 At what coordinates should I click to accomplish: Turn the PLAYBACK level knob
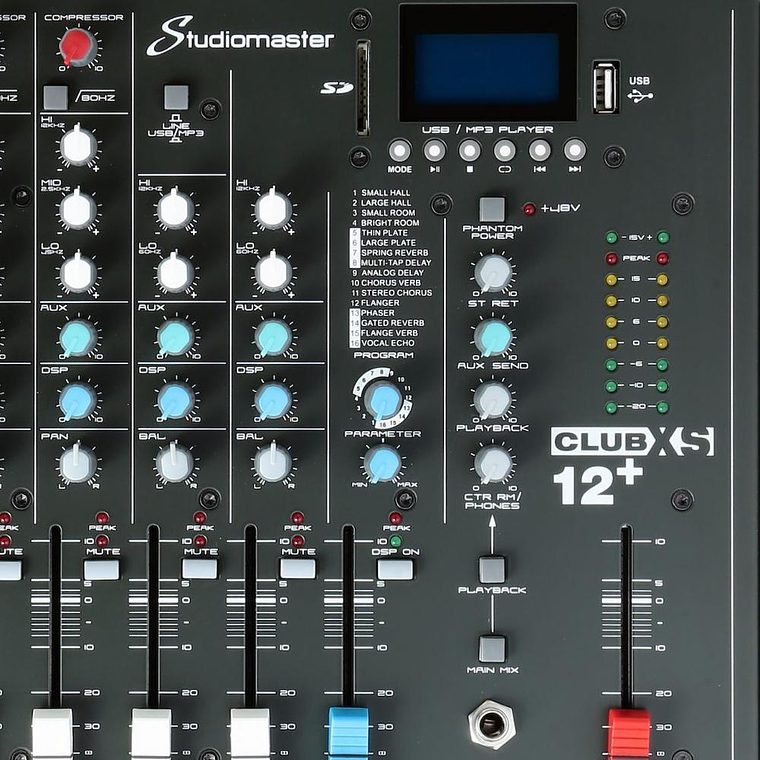coord(493,400)
